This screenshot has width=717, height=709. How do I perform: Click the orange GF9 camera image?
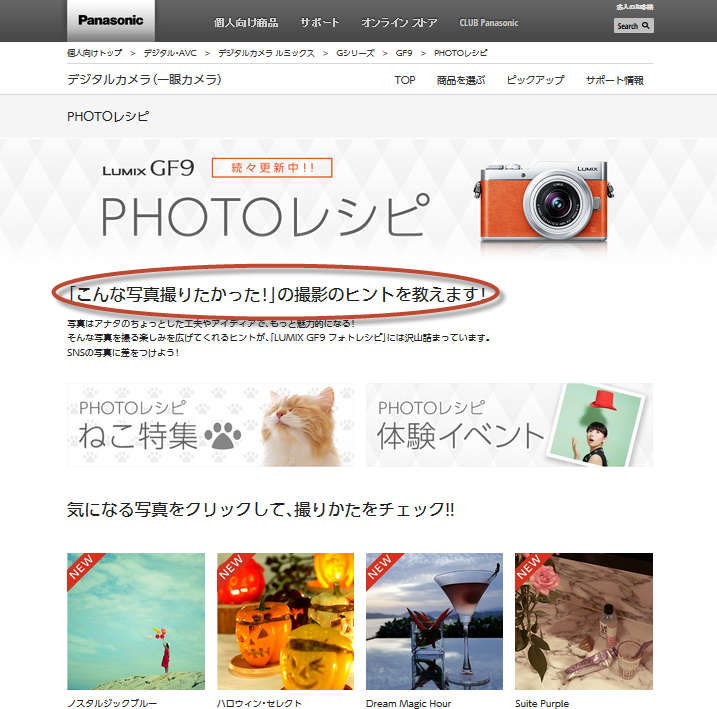click(x=544, y=200)
